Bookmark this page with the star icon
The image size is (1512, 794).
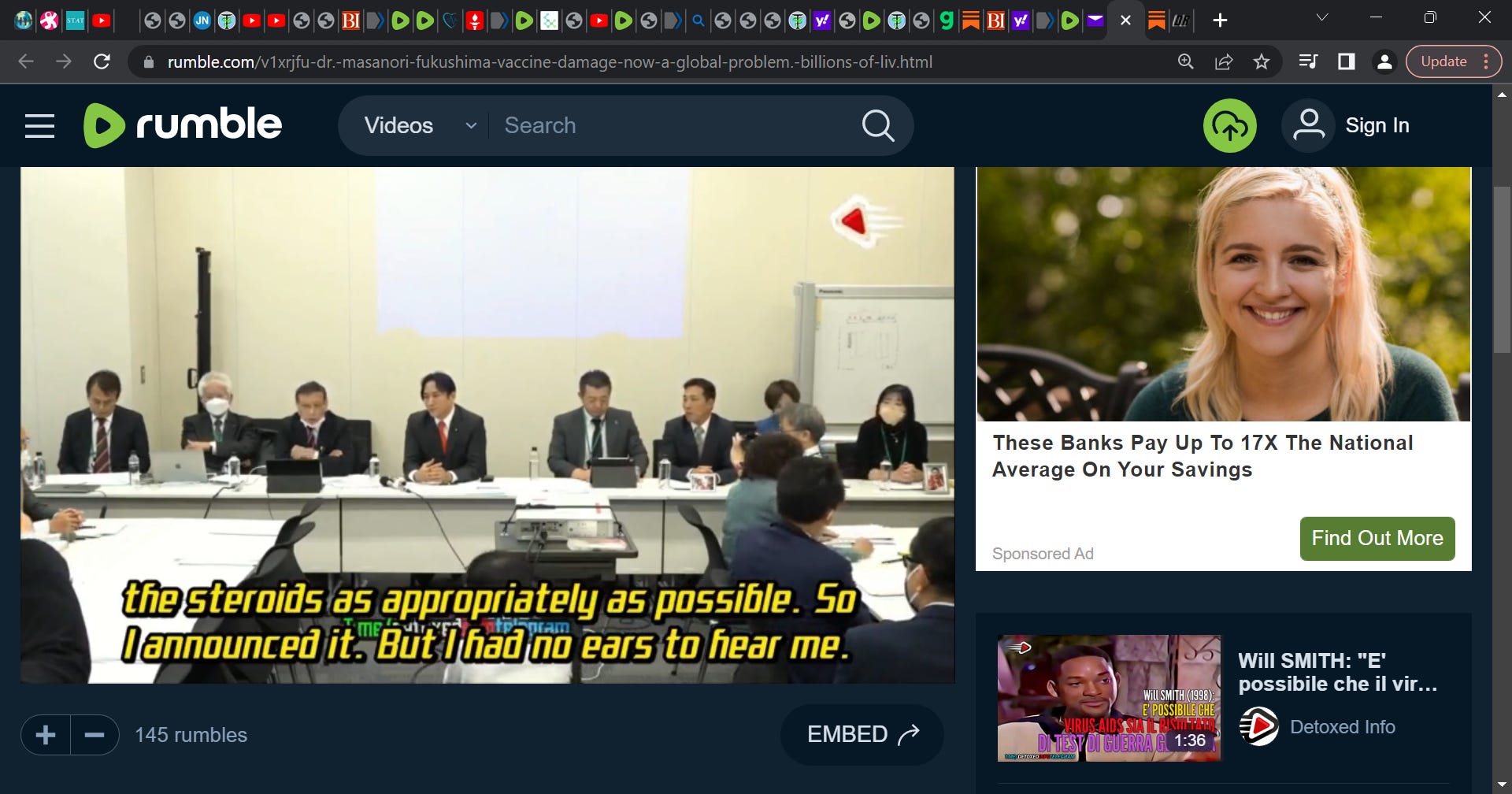[1262, 61]
